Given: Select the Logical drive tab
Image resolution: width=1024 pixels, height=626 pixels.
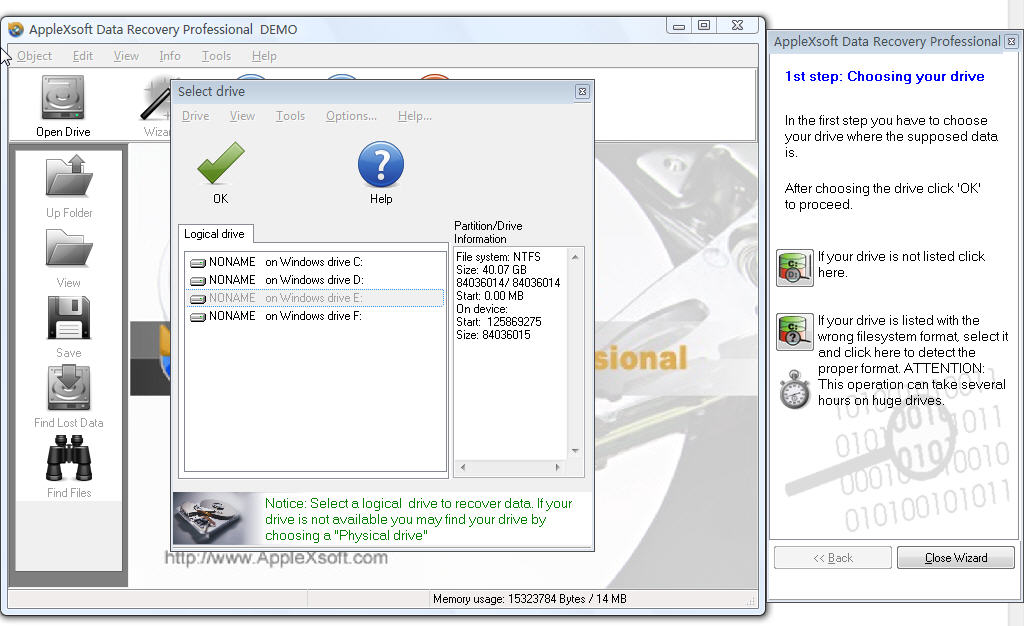Looking at the screenshot, I should click(214, 234).
